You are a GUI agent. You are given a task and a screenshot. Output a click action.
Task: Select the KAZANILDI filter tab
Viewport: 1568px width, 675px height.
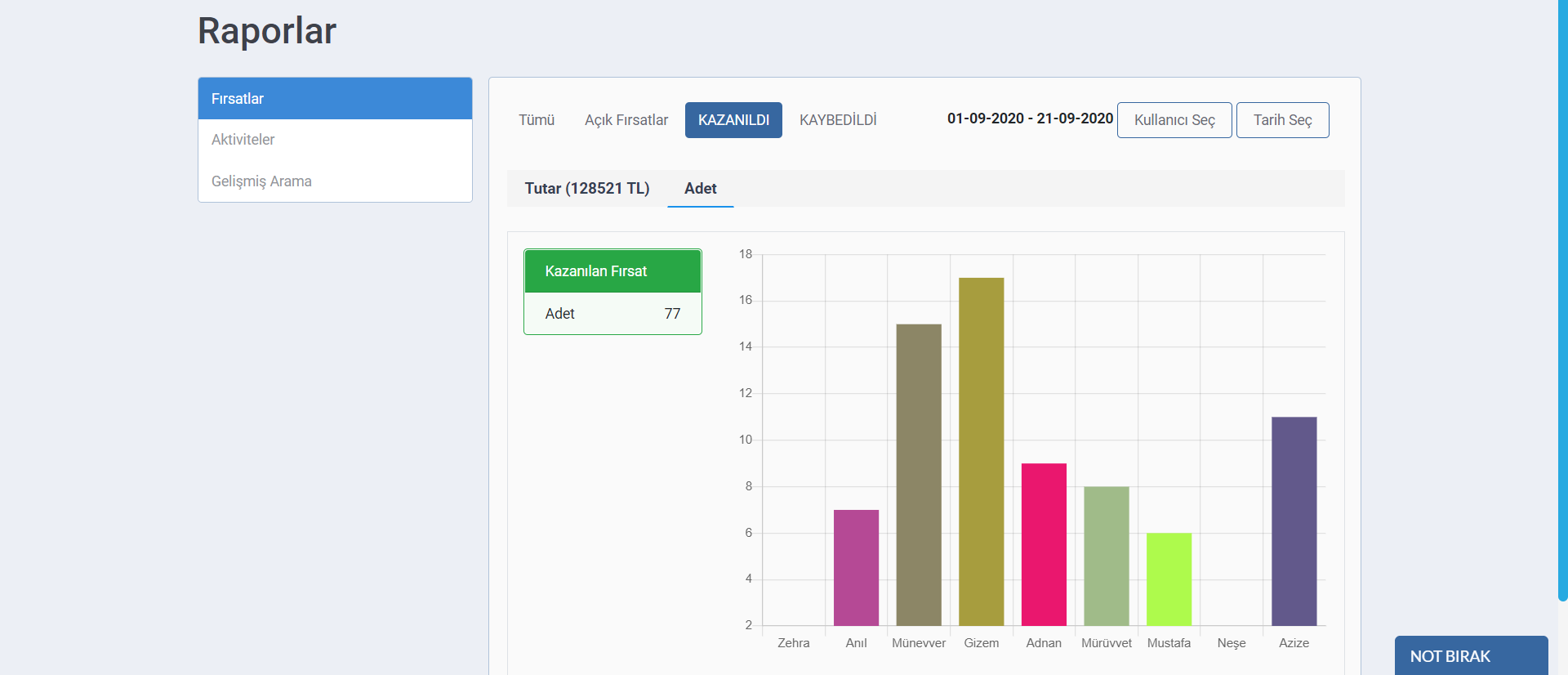[733, 120]
